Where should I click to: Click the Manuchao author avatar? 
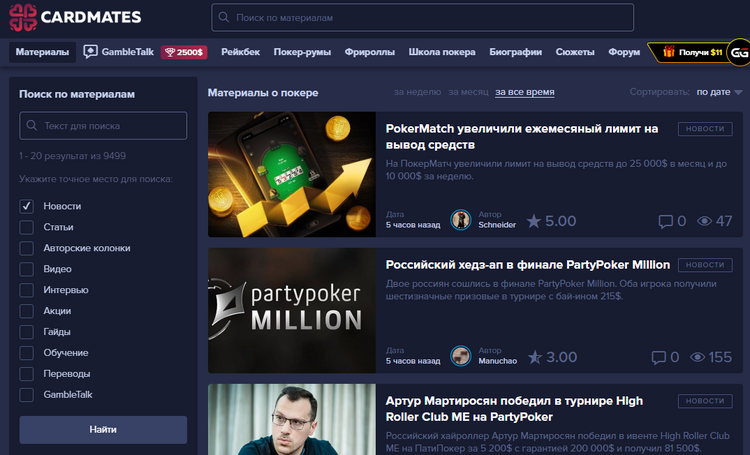pyautogui.click(x=461, y=356)
